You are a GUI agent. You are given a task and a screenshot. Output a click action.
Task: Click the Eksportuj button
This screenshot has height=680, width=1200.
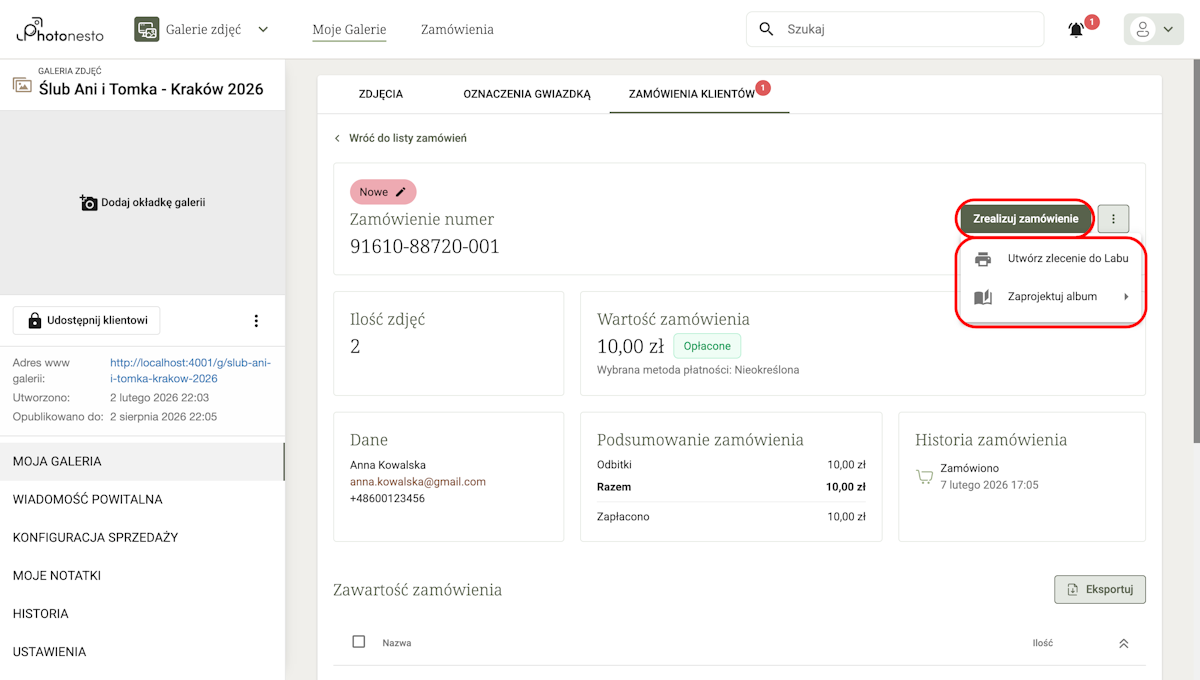point(1099,590)
